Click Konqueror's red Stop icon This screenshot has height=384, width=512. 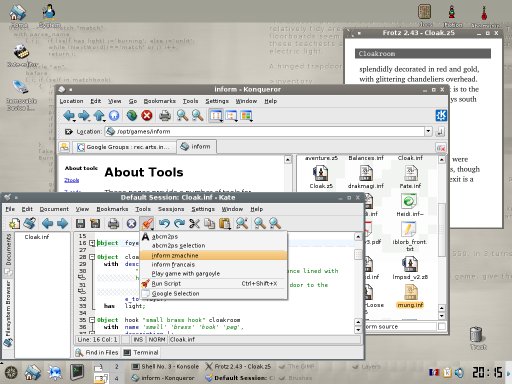[147, 116]
